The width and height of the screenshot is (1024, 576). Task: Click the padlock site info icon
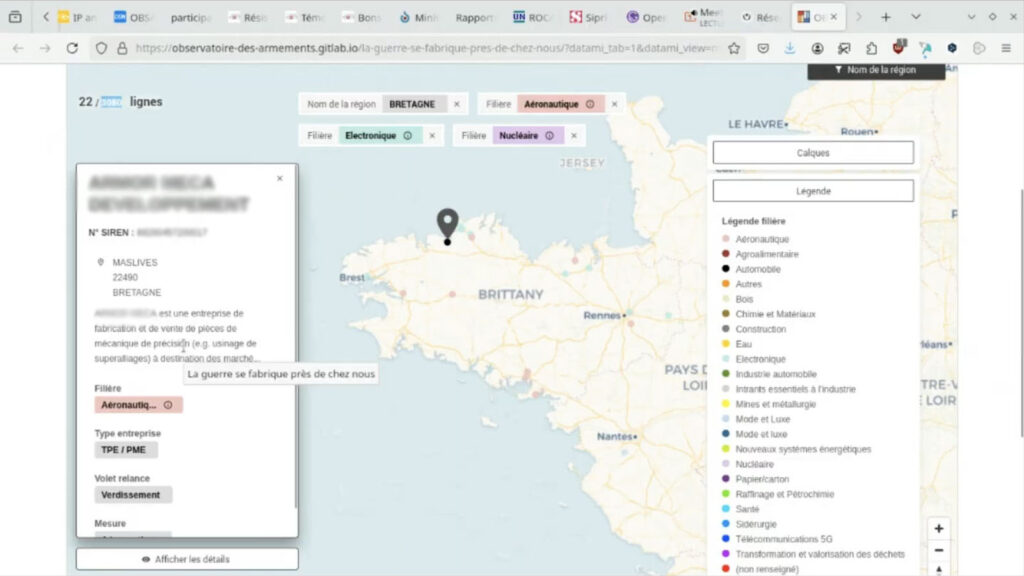pyautogui.click(x=122, y=48)
